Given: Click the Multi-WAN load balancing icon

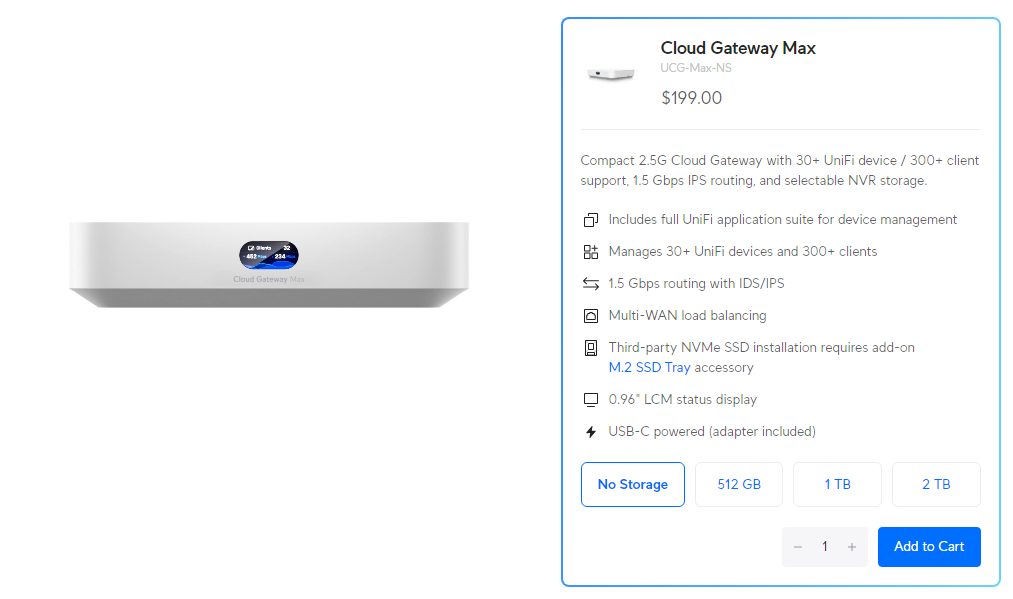Looking at the screenshot, I should coord(590,316).
